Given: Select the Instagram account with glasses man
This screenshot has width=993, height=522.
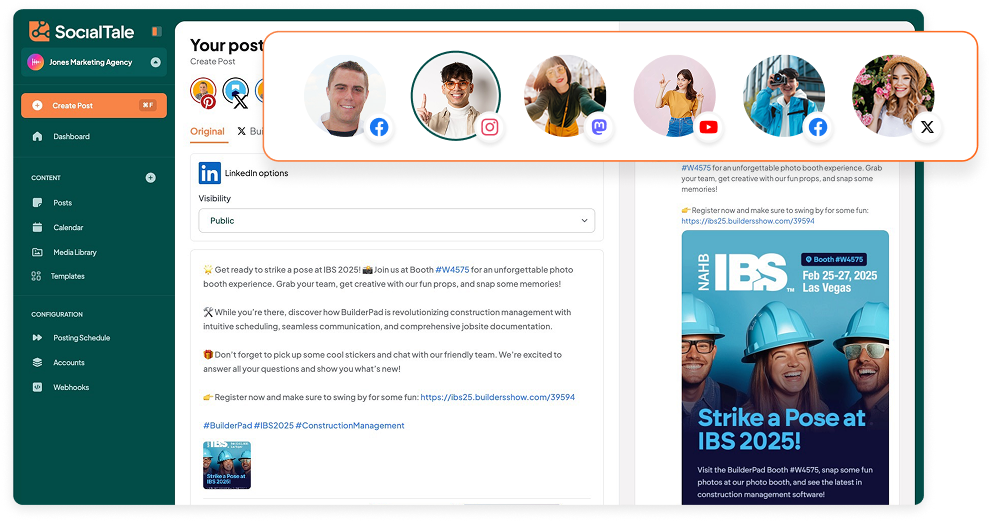Looking at the screenshot, I should [x=455, y=96].
